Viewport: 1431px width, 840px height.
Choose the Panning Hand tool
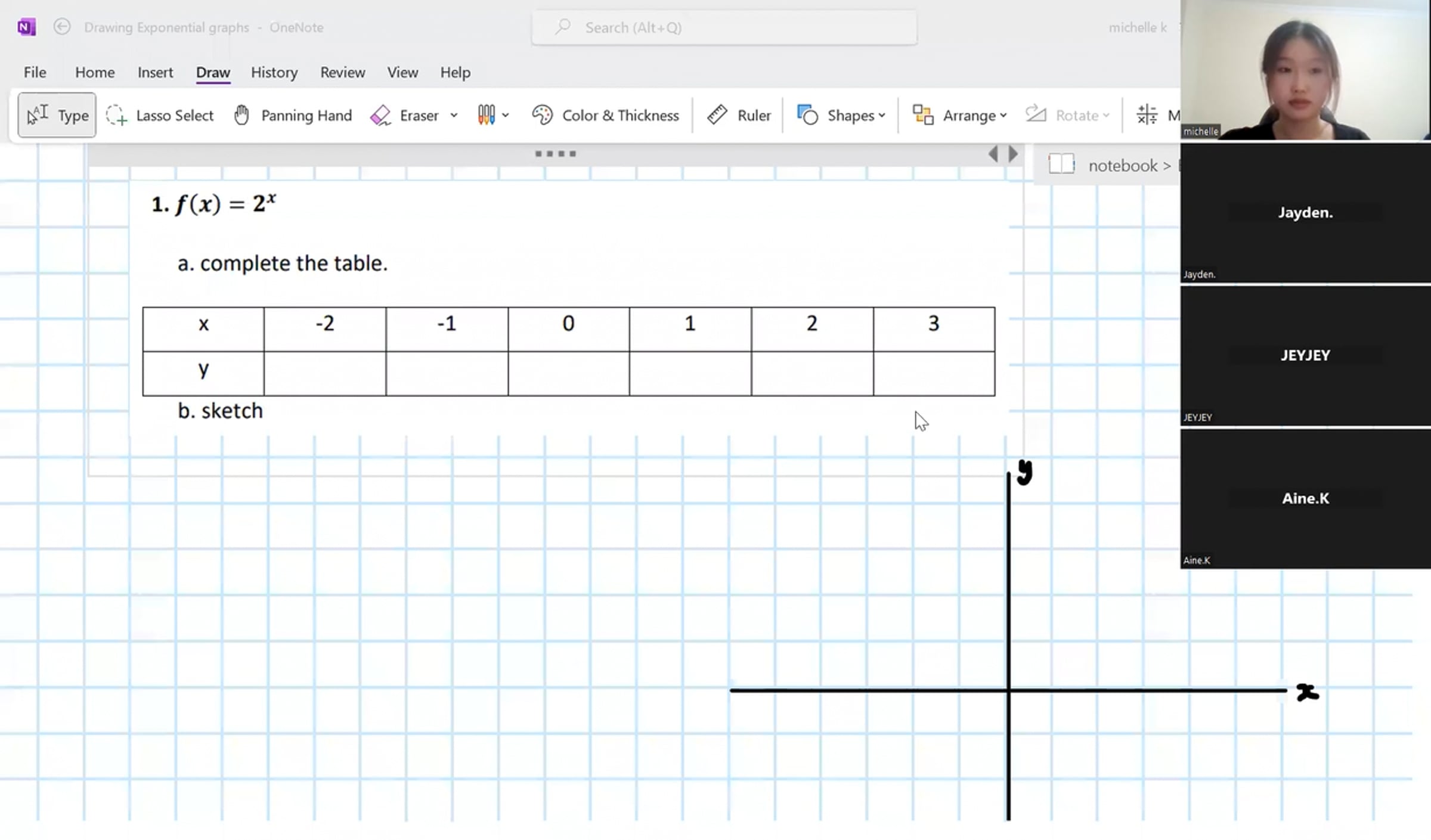point(293,115)
